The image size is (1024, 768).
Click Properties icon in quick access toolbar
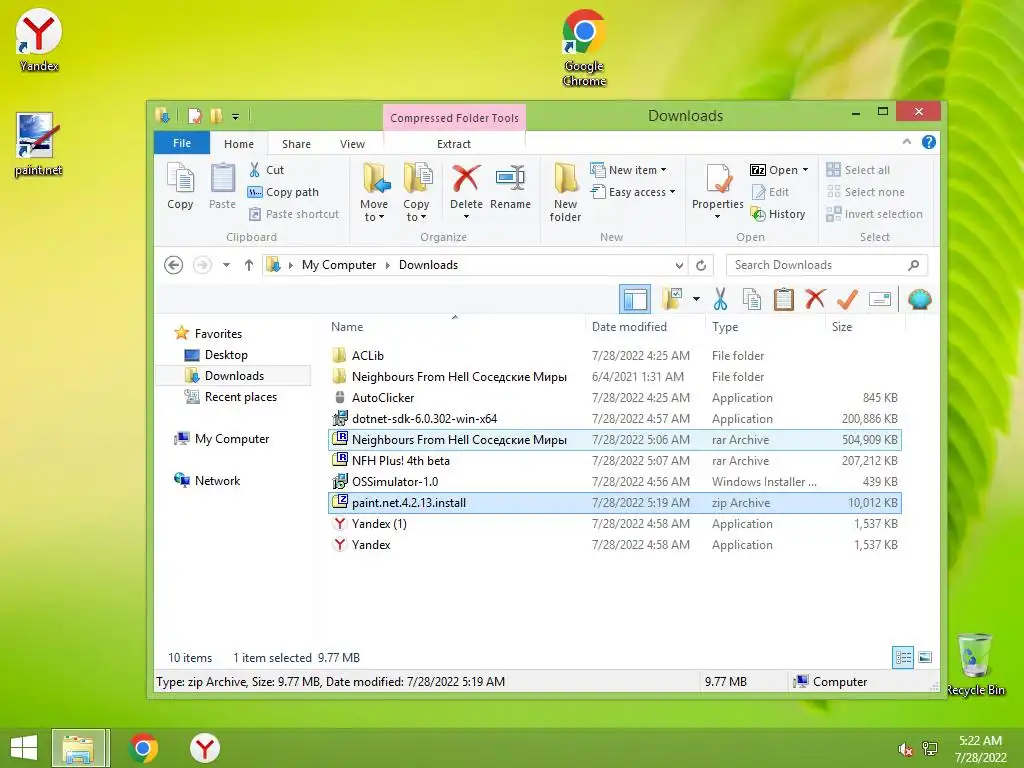coord(195,116)
